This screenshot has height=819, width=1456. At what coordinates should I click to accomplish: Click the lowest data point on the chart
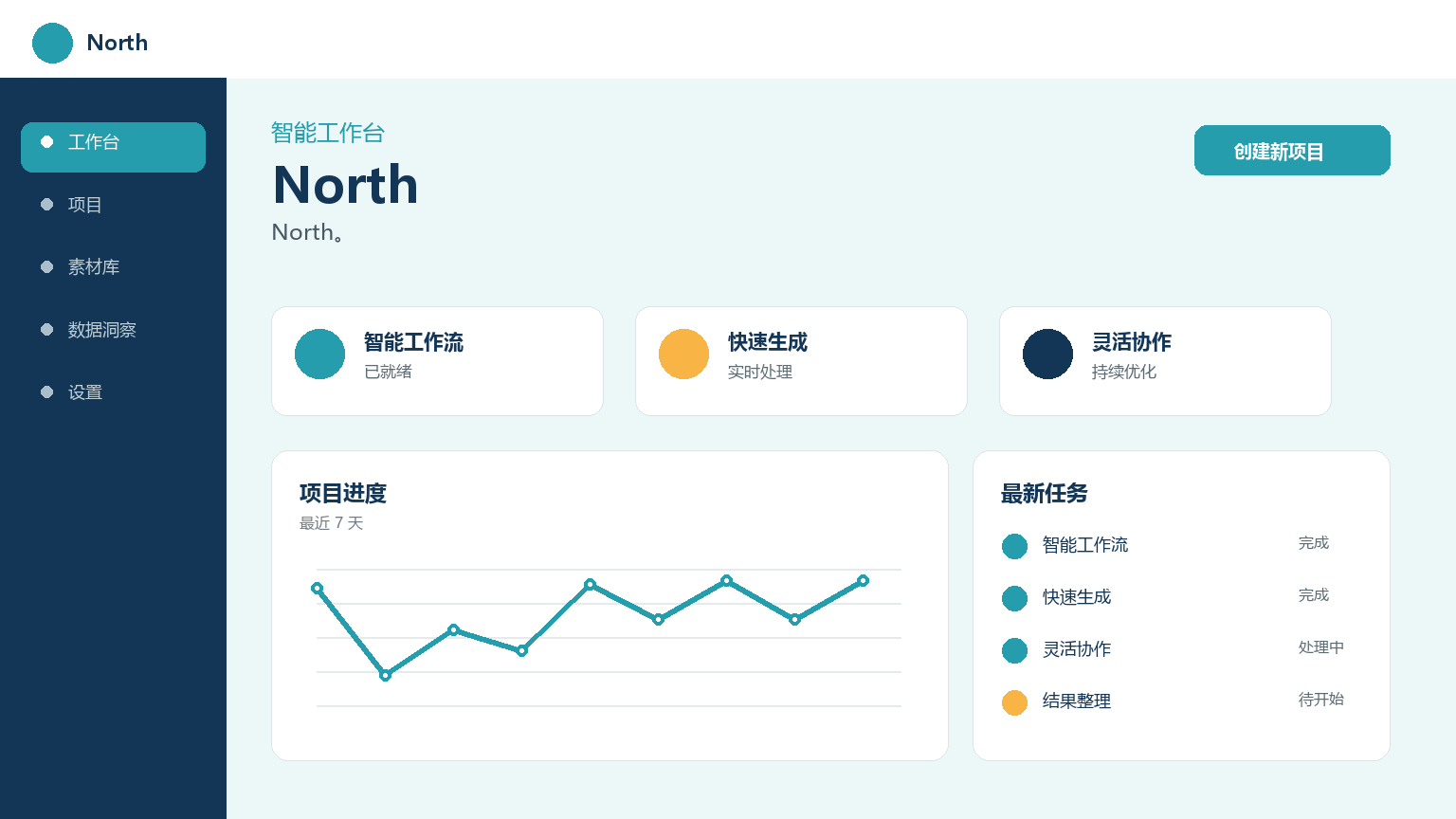pyautogui.click(x=385, y=675)
